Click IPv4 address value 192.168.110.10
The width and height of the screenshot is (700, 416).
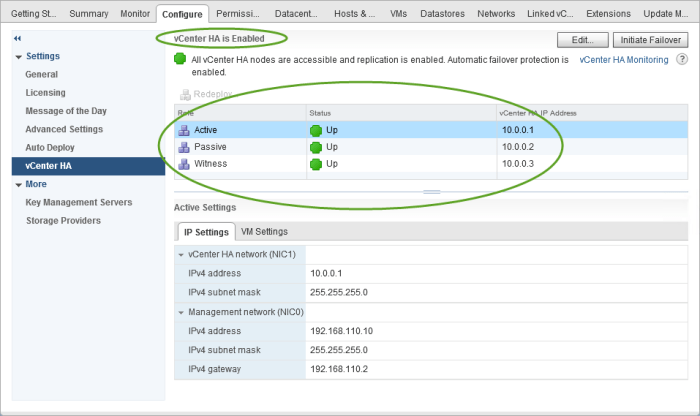342,331
